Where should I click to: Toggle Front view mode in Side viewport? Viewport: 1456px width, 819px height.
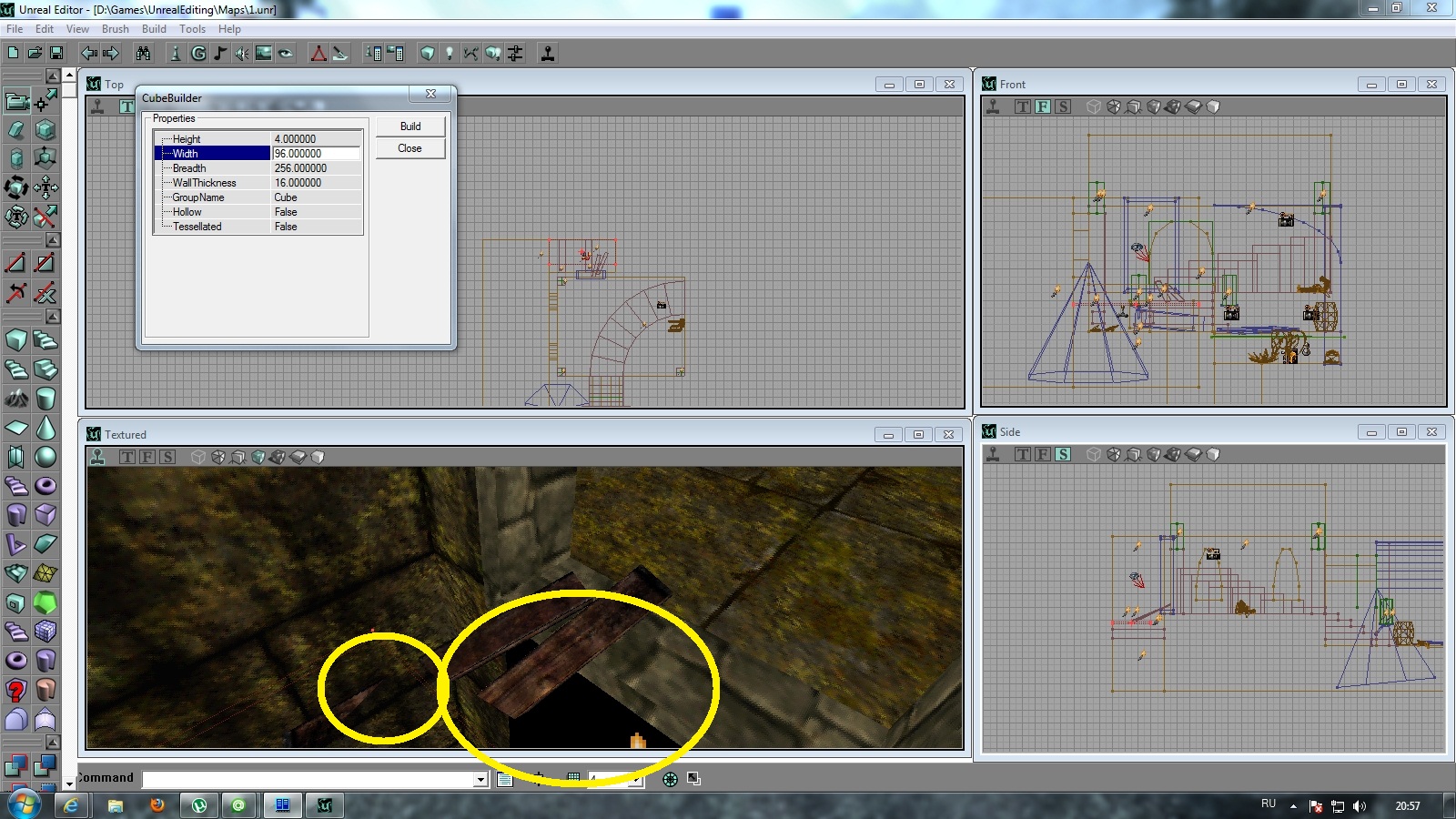click(x=1043, y=454)
